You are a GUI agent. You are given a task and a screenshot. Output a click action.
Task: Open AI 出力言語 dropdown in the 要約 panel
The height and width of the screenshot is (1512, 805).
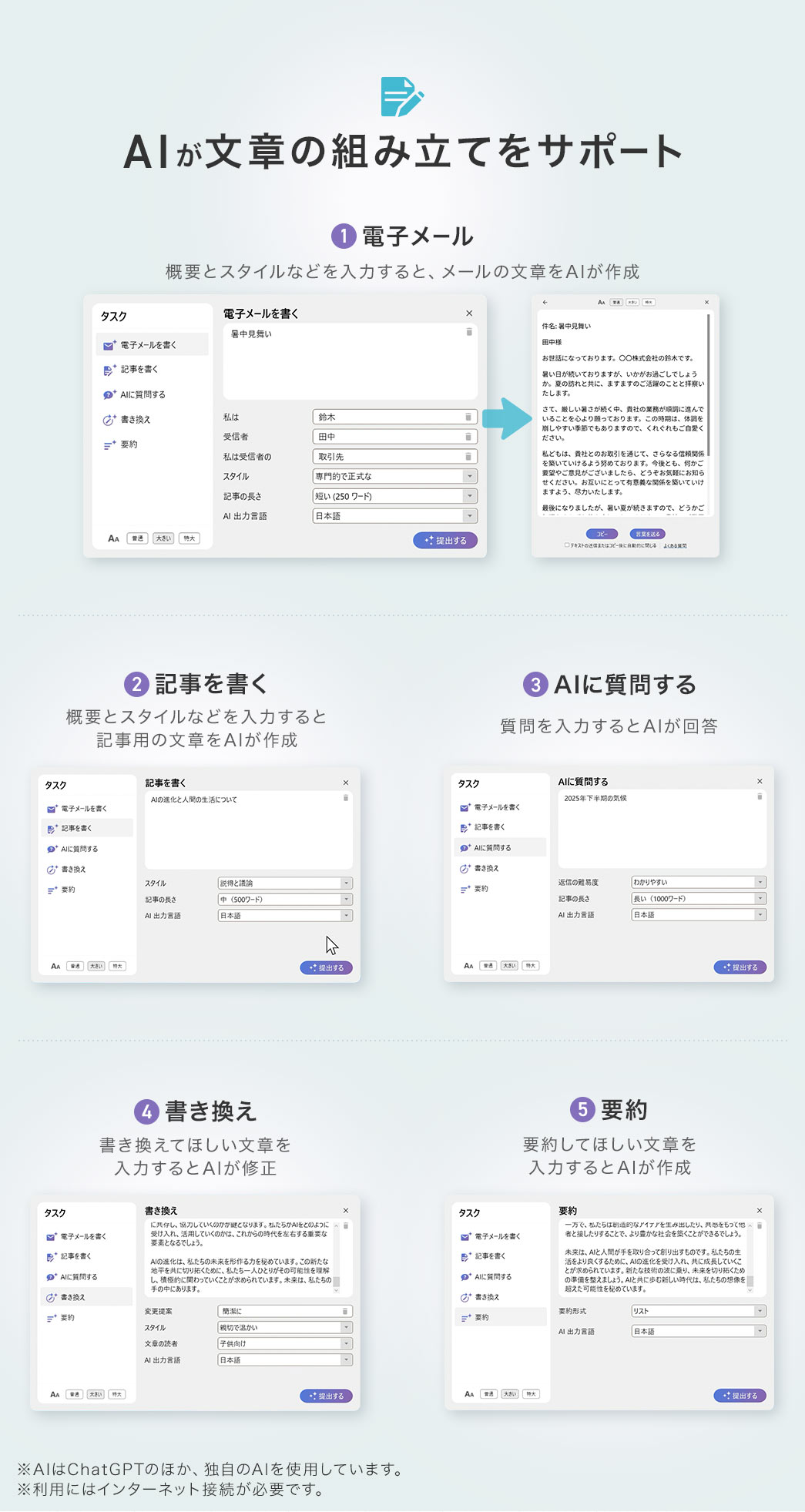[699, 1331]
